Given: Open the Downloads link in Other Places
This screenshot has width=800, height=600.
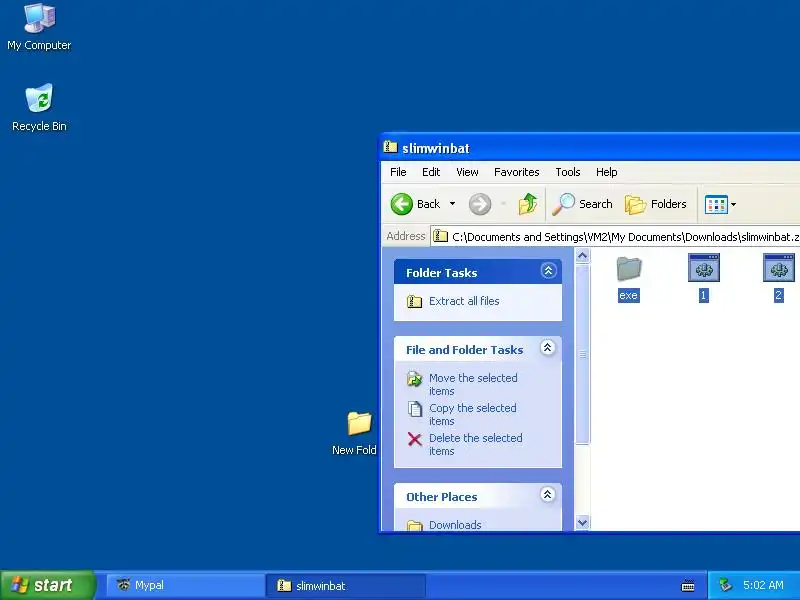Looking at the screenshot, I should tap(455, 524).
